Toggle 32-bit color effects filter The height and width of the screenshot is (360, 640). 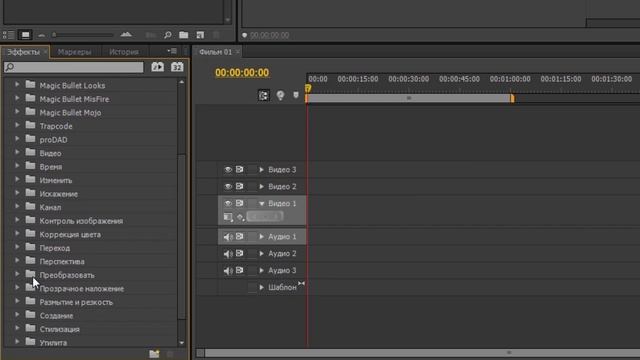click(x=177, y=67)
